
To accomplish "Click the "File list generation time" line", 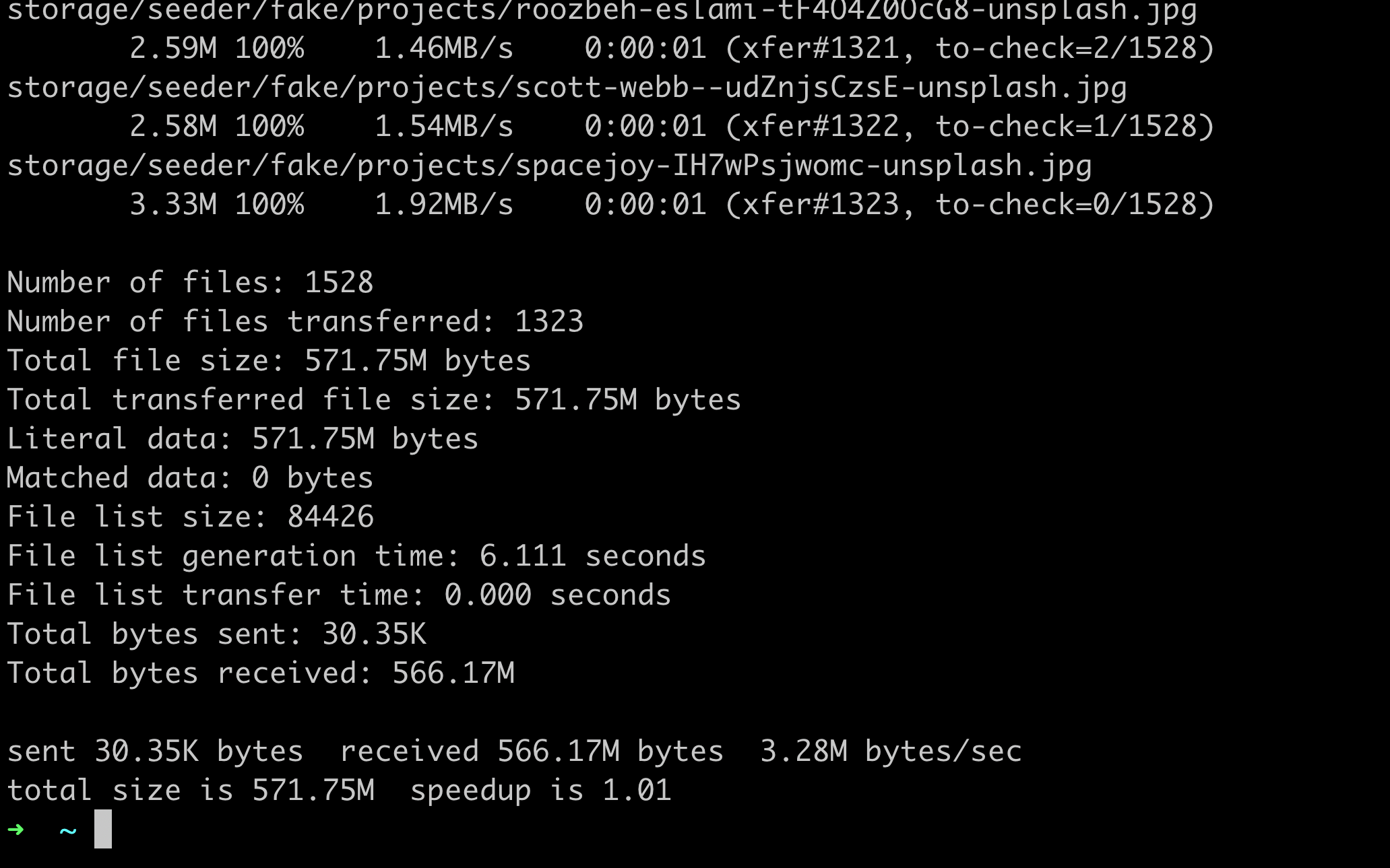I will 356,556.
